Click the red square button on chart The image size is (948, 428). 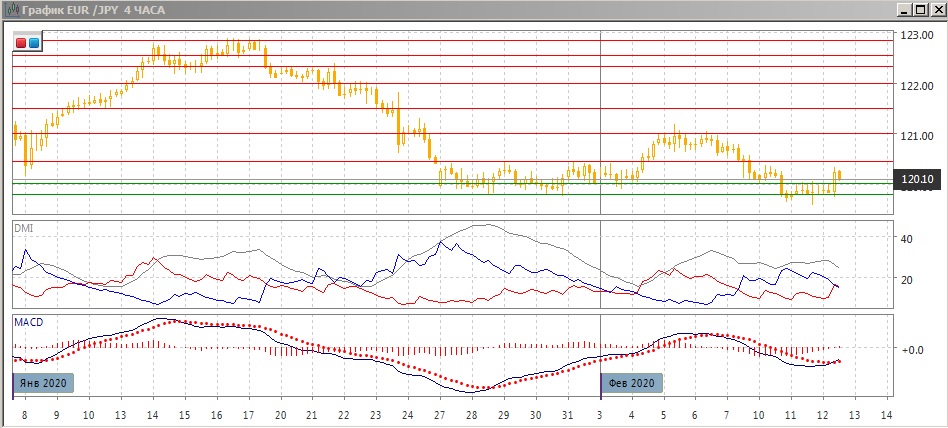22,43
